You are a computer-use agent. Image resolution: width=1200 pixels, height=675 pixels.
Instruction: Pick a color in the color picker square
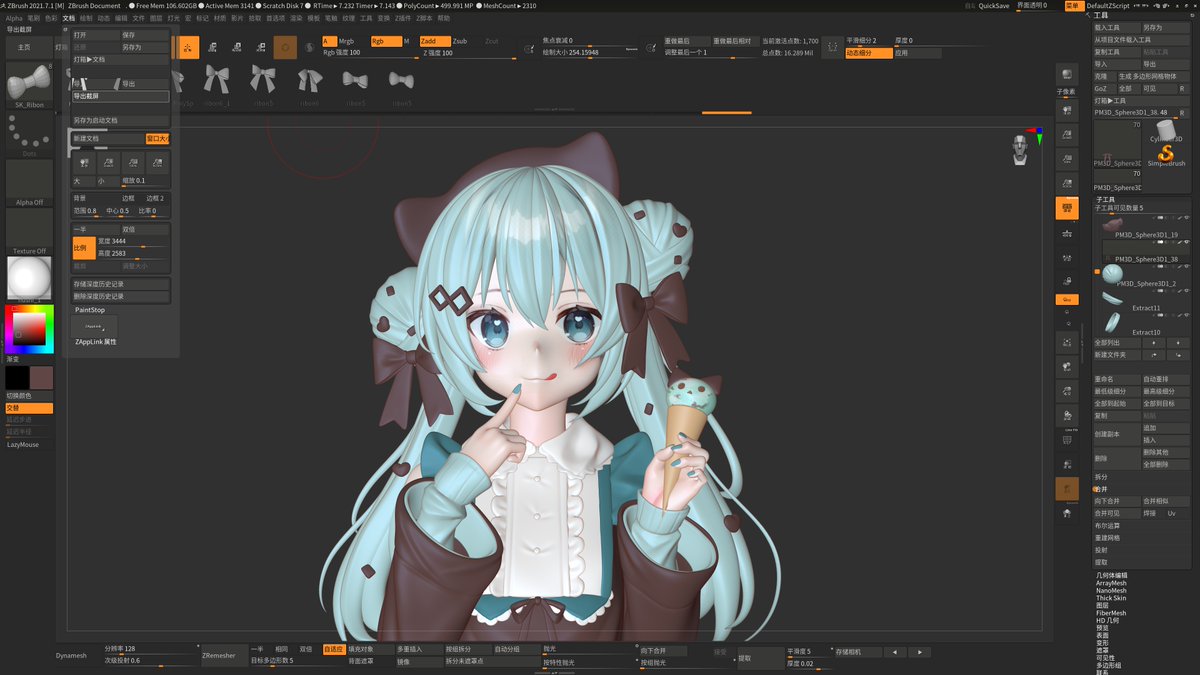pos(29,329)
